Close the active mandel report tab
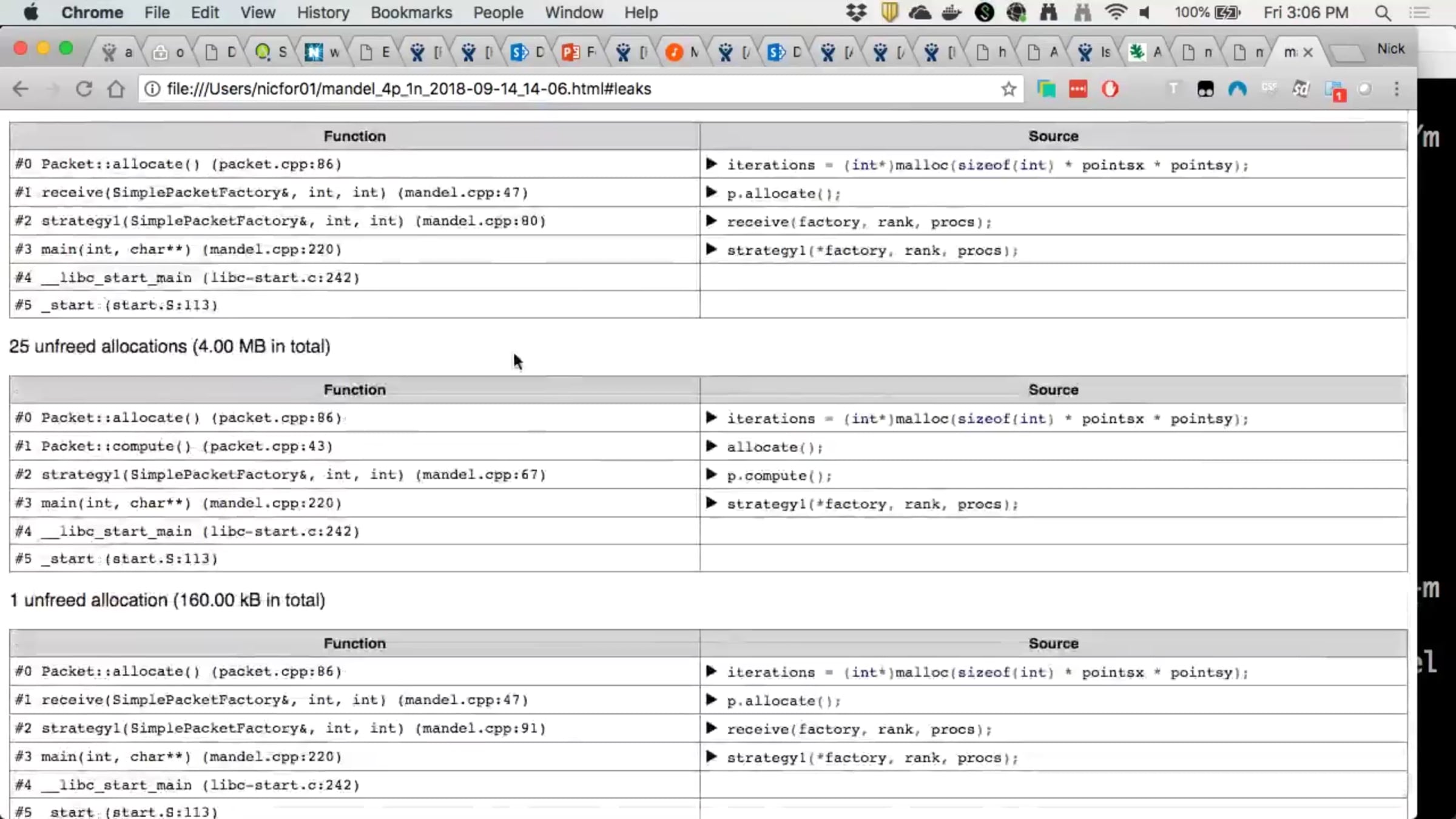1456x819 pixels. (x=1308, y=53)
